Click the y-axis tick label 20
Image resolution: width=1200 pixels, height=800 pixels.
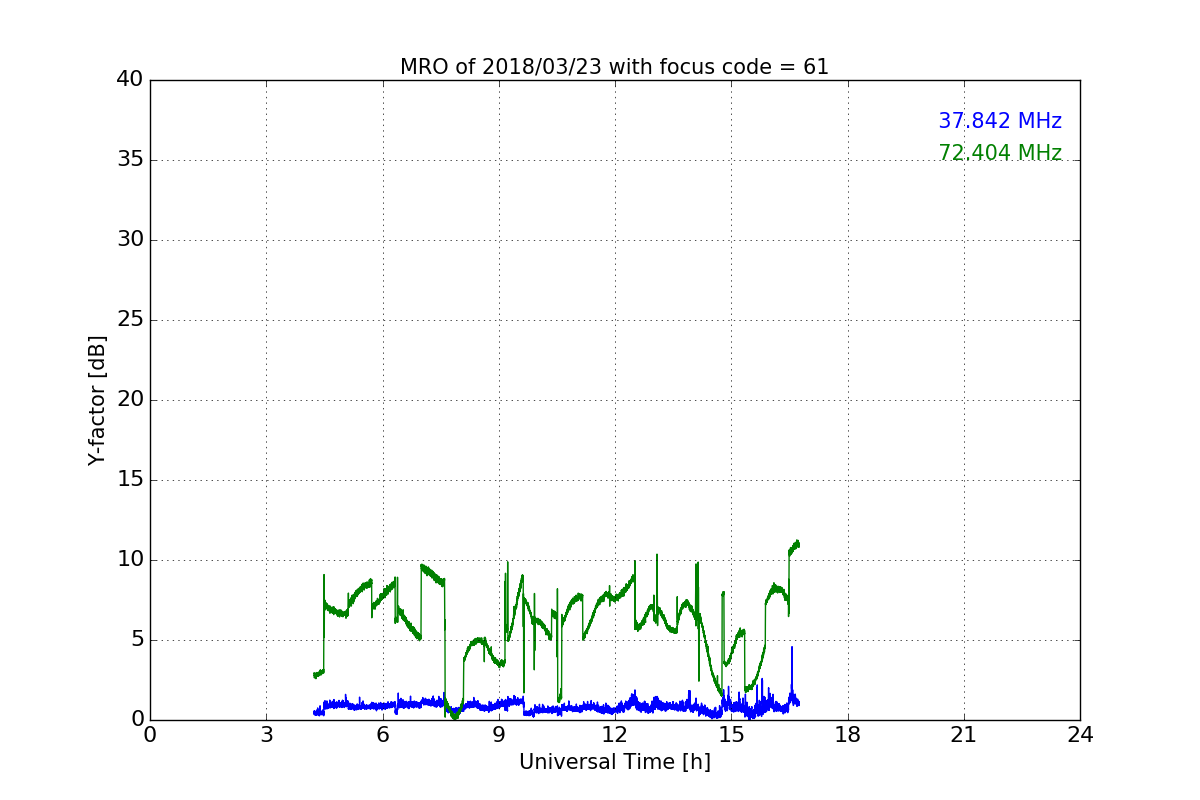click(x=130, y=400)
